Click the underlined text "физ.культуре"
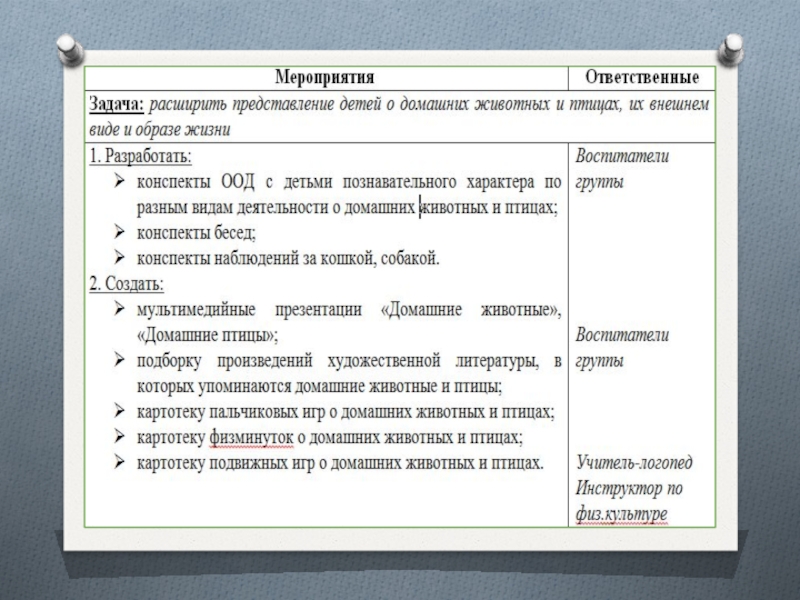 [621, 514]
